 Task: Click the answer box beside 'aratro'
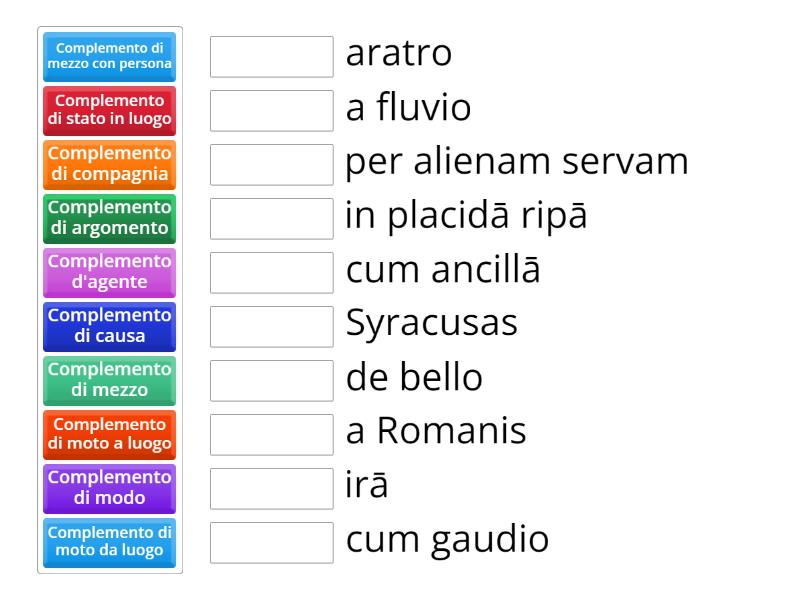click(x=271, y=57)
